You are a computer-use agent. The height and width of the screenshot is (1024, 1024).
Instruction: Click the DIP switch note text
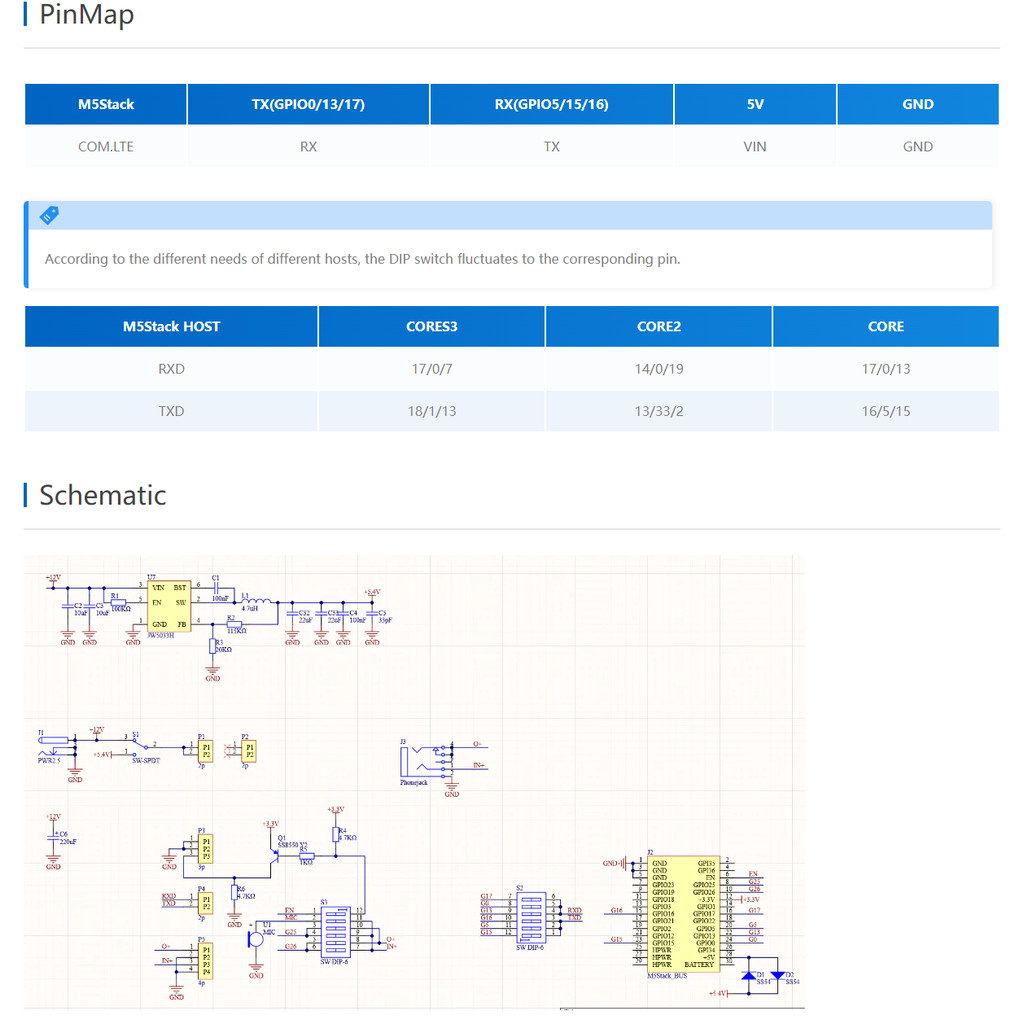pos(362,259)
